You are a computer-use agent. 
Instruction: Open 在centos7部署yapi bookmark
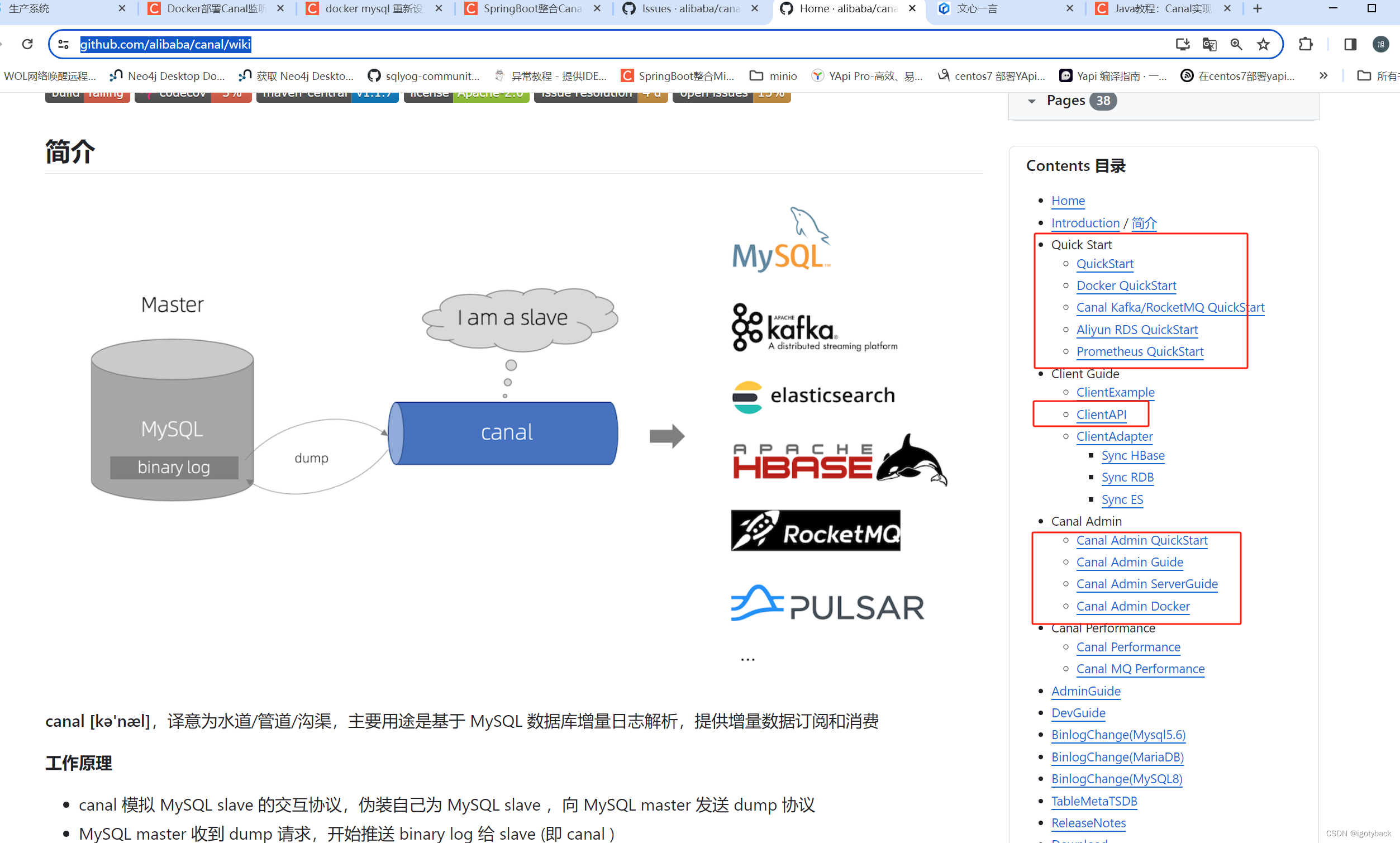[1238, 75]
